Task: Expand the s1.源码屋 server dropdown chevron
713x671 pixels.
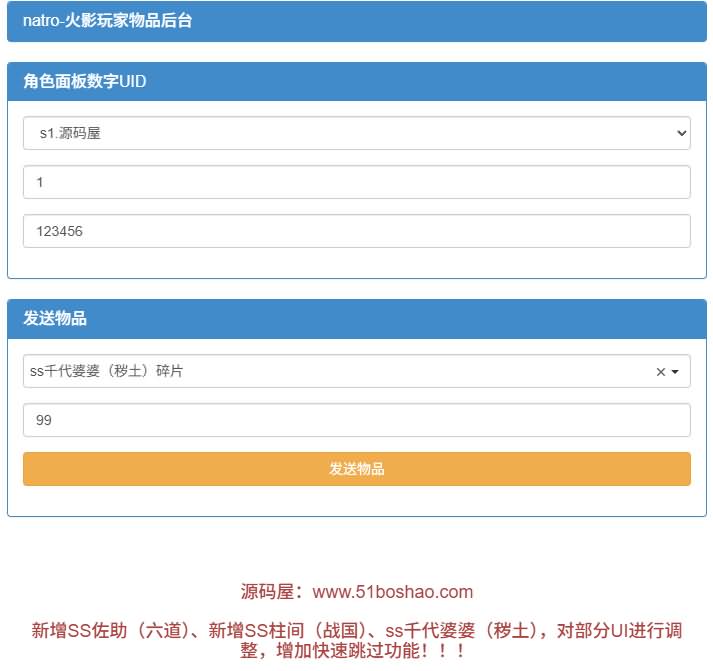Action: [681, 133]
